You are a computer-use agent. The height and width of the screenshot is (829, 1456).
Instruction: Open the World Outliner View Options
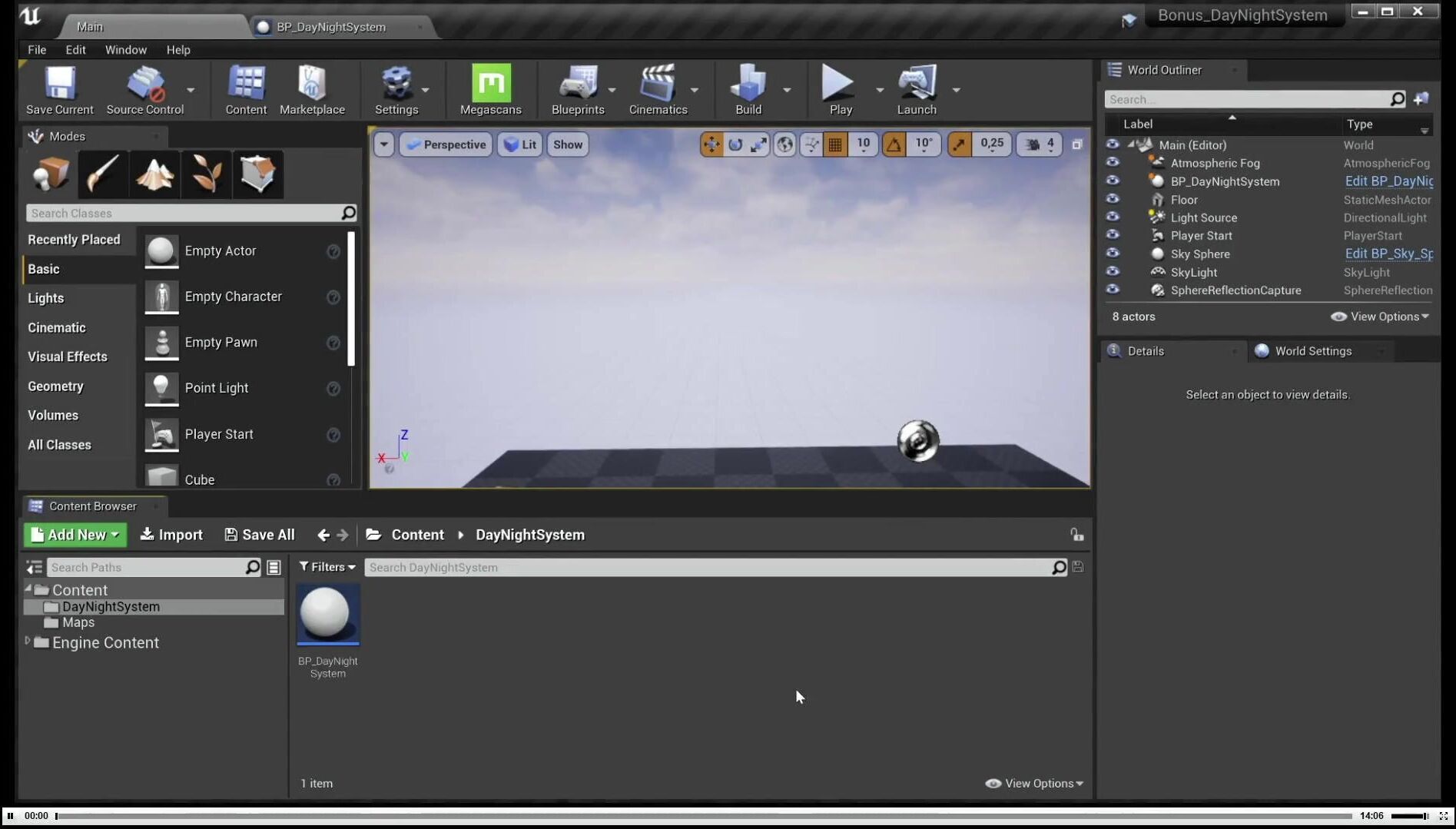coord(1380,317)
